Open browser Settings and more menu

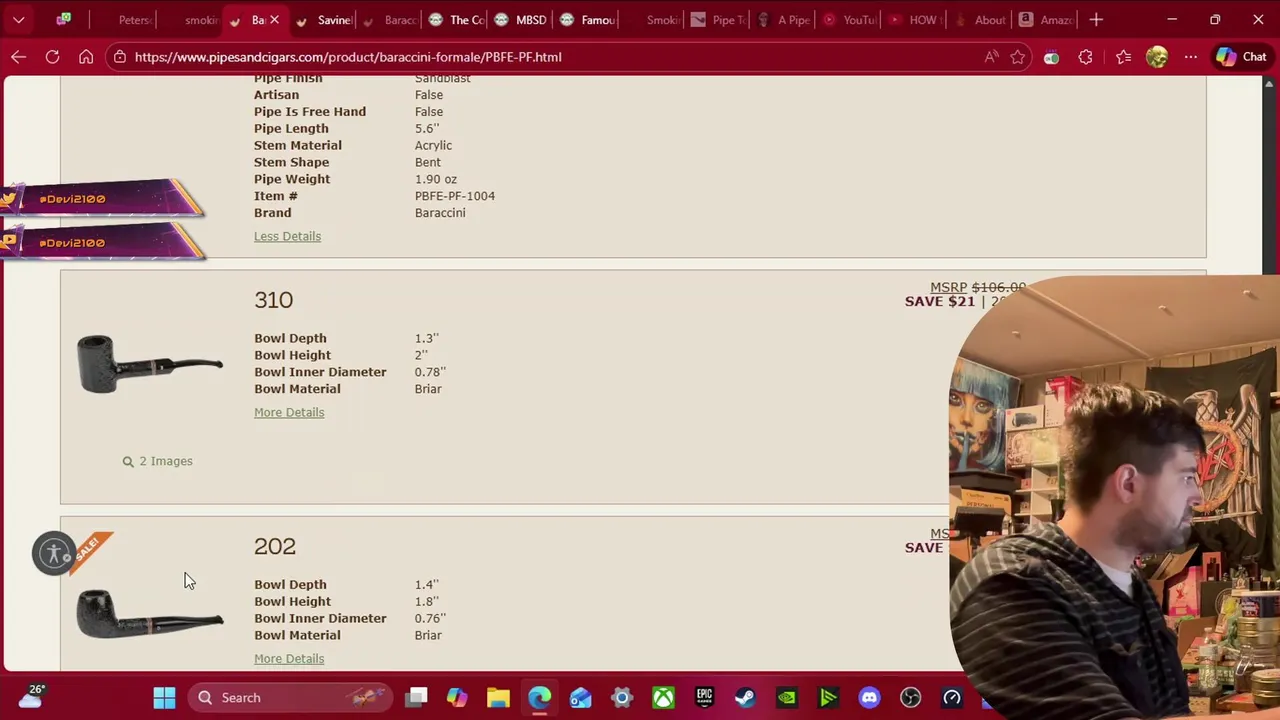tap(1190, 57)
